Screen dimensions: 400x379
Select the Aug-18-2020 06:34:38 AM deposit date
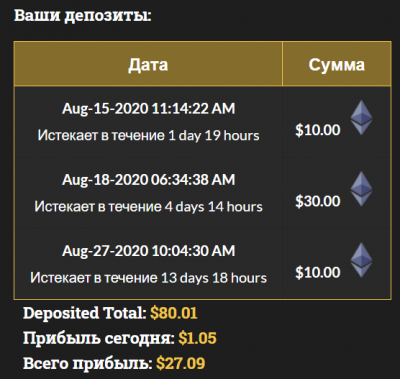coord(149,180)
